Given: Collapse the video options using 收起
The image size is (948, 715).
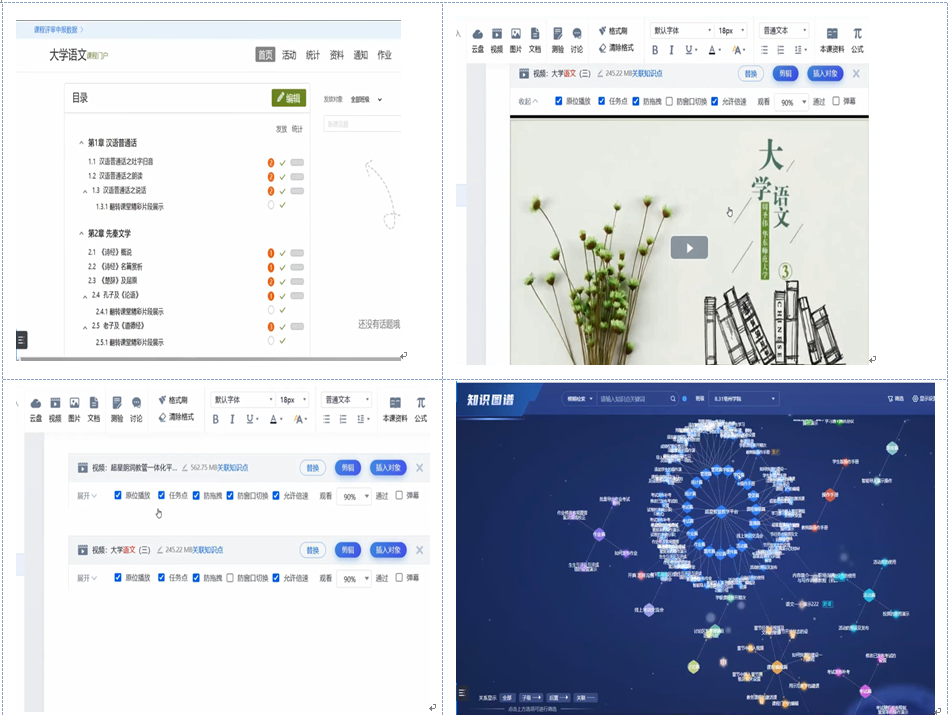Looking at the screenshot, I should pos(527,101).
